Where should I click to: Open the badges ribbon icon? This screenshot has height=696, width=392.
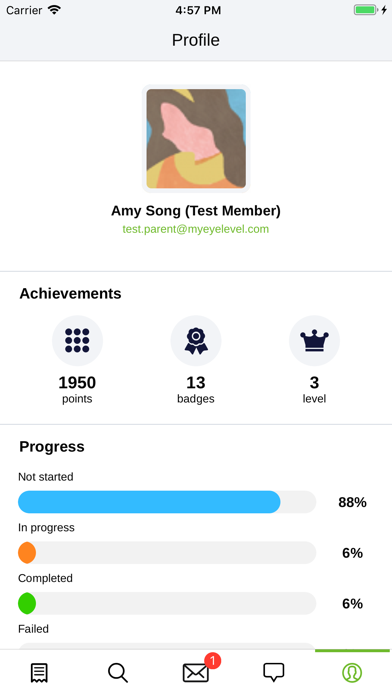click(196, 340)
